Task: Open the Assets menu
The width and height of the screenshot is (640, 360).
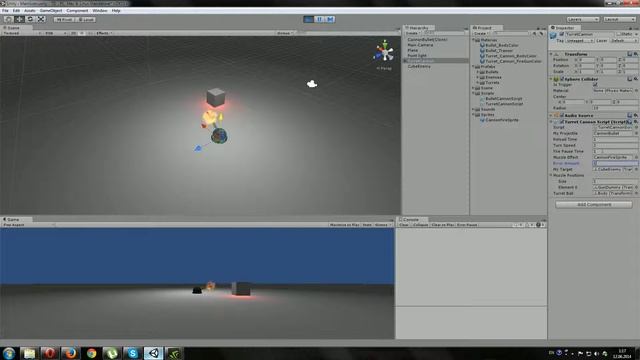Action: coord(29,11)
